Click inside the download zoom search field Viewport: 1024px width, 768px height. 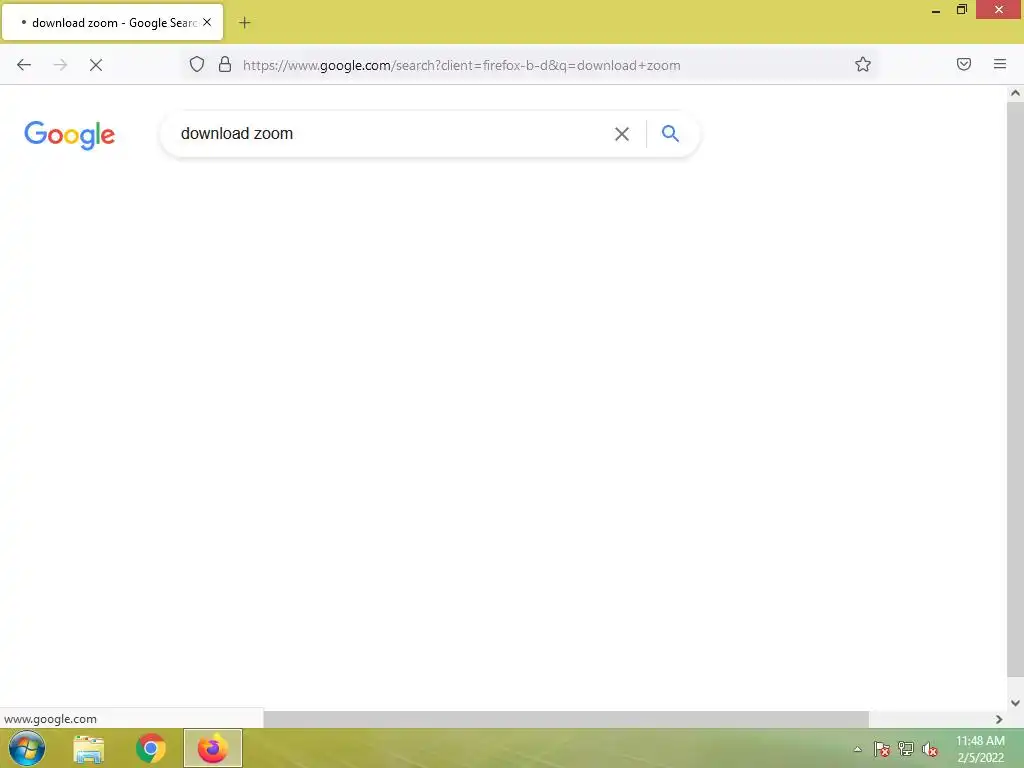[392, 134]
